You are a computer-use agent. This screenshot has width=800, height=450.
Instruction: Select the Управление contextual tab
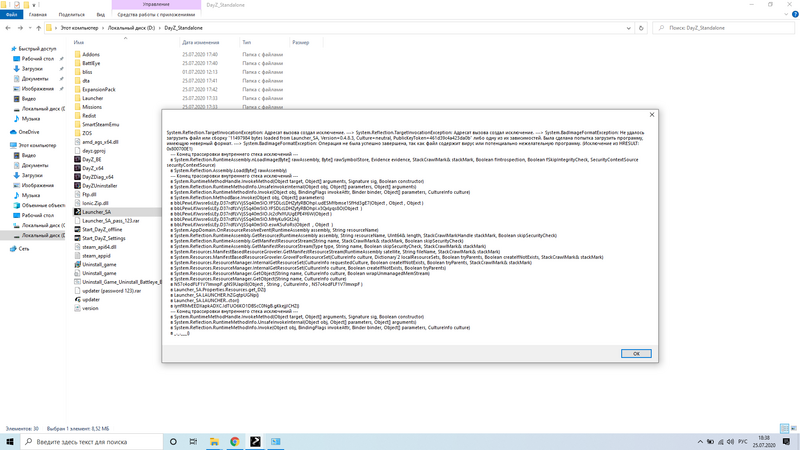[156, 5]
